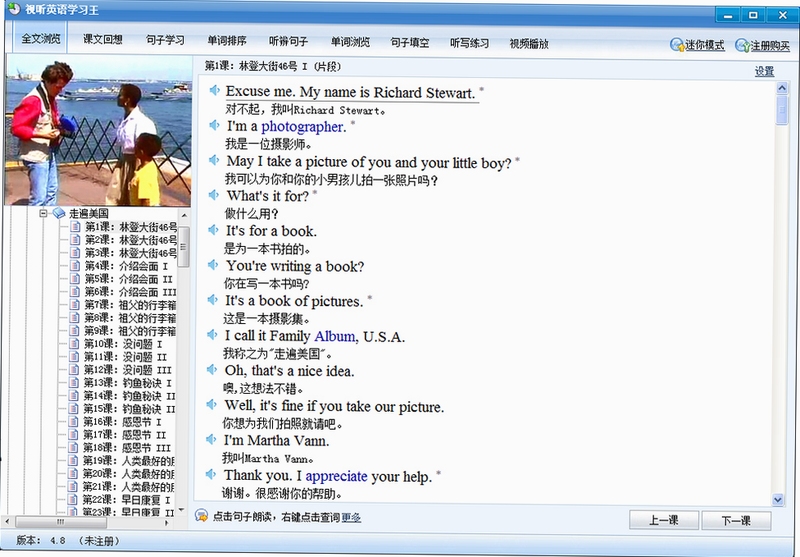The height and width of the screenshot is (557, 800).
Task: Click the app logo in title bar
Action: tap(14, 9)
